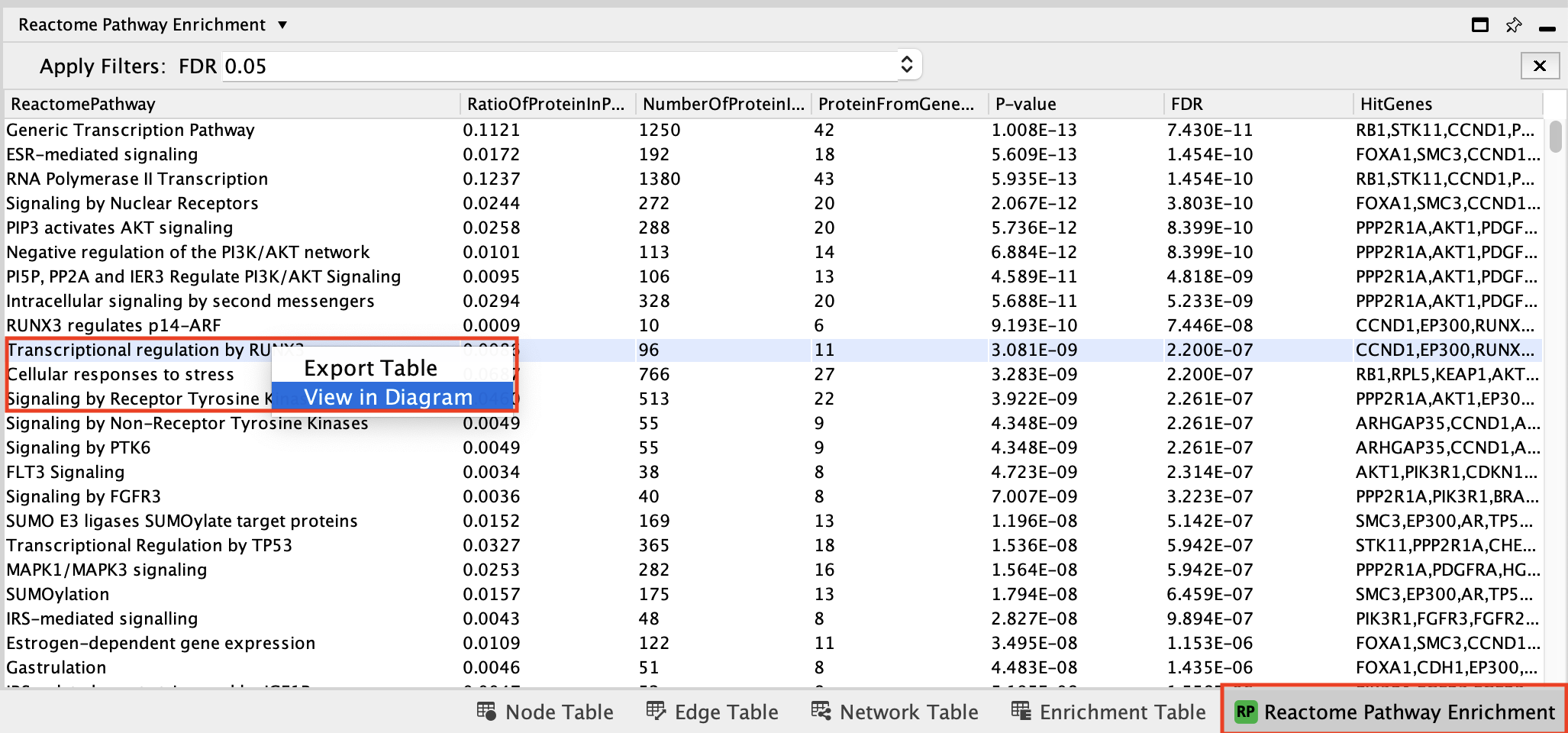The image size is (1568, 733).
Task: Sort by the P-value column header
Action: tap(1025, 104)
